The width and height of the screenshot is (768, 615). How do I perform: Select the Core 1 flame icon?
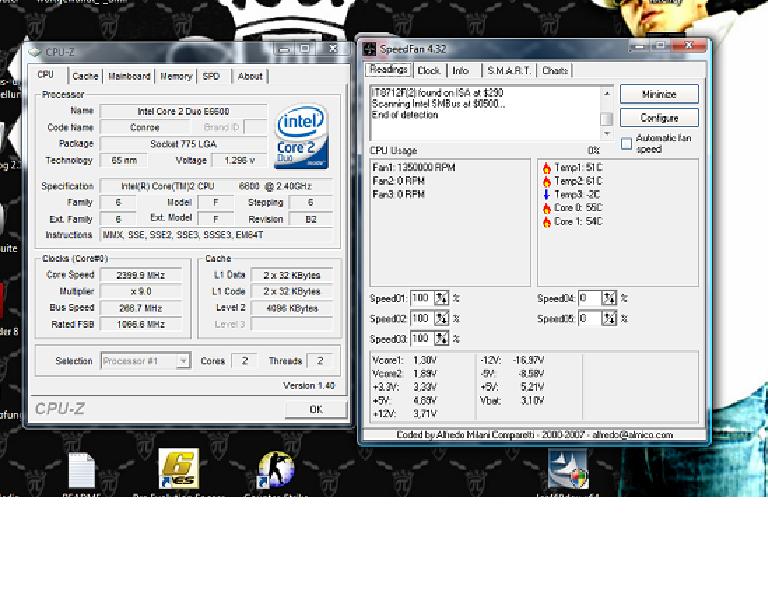(x=547, y=221)
